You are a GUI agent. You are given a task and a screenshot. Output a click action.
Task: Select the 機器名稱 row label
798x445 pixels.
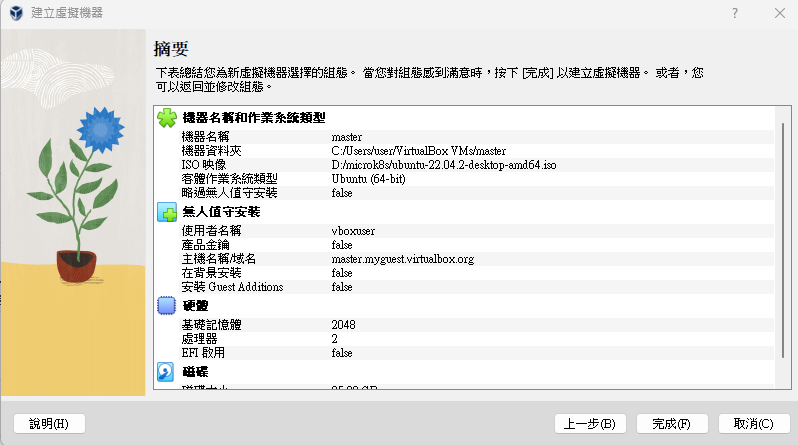206,136
